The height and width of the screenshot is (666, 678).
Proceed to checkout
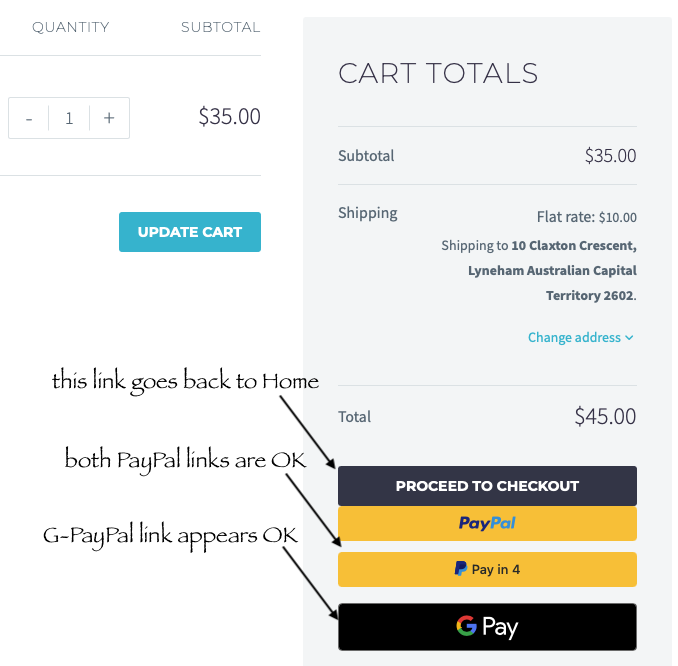pyautogui.click(x=487, y=486)
